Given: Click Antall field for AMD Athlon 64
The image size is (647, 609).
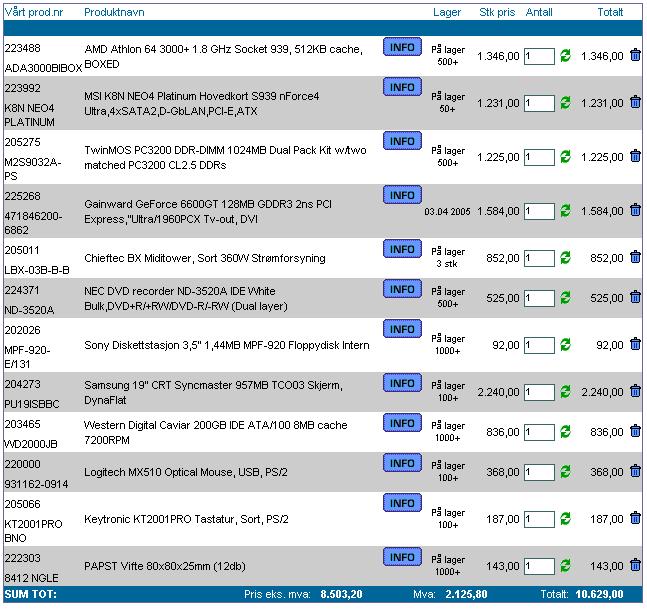Looking at the screenshot, I should 539,56.
